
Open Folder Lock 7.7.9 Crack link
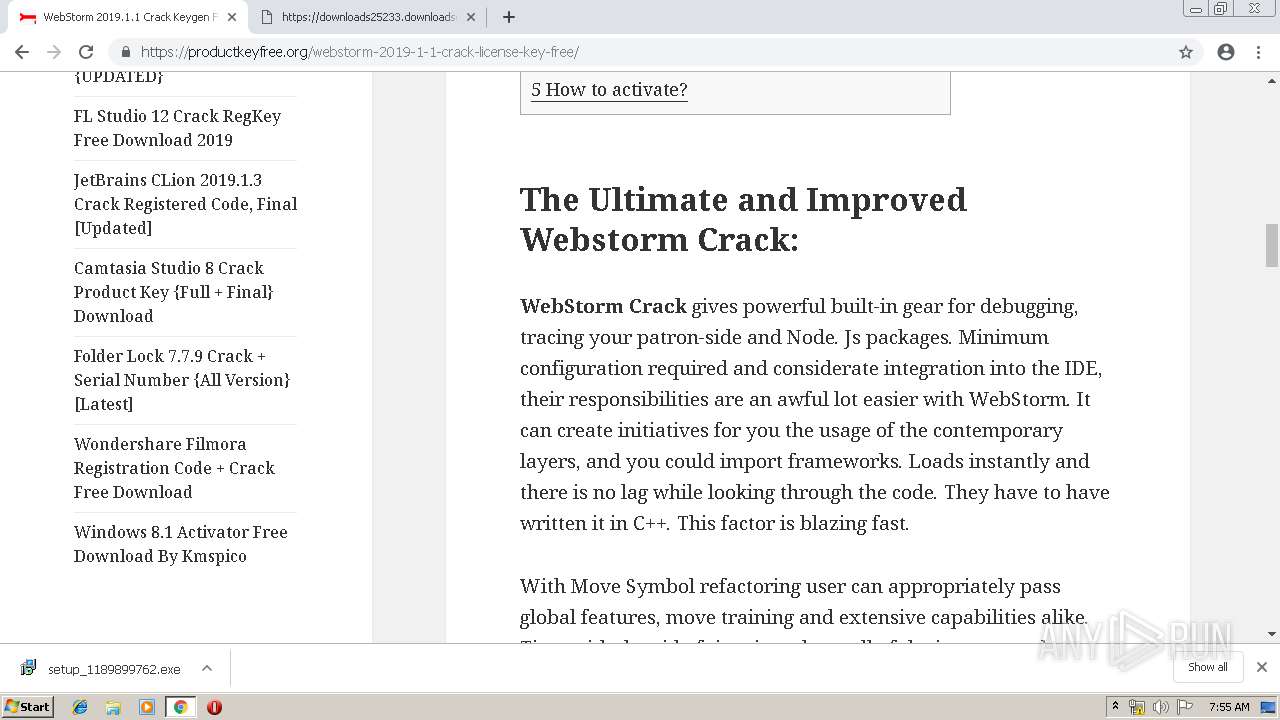pyautogui.click(x=182, y=380)
